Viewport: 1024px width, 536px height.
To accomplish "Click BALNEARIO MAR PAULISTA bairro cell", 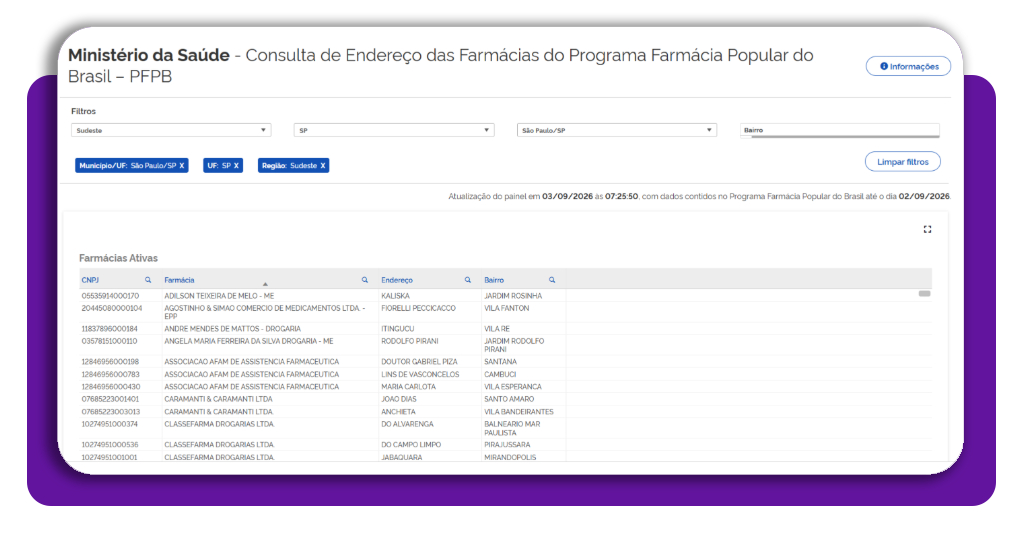I will [x=512, y=428].
